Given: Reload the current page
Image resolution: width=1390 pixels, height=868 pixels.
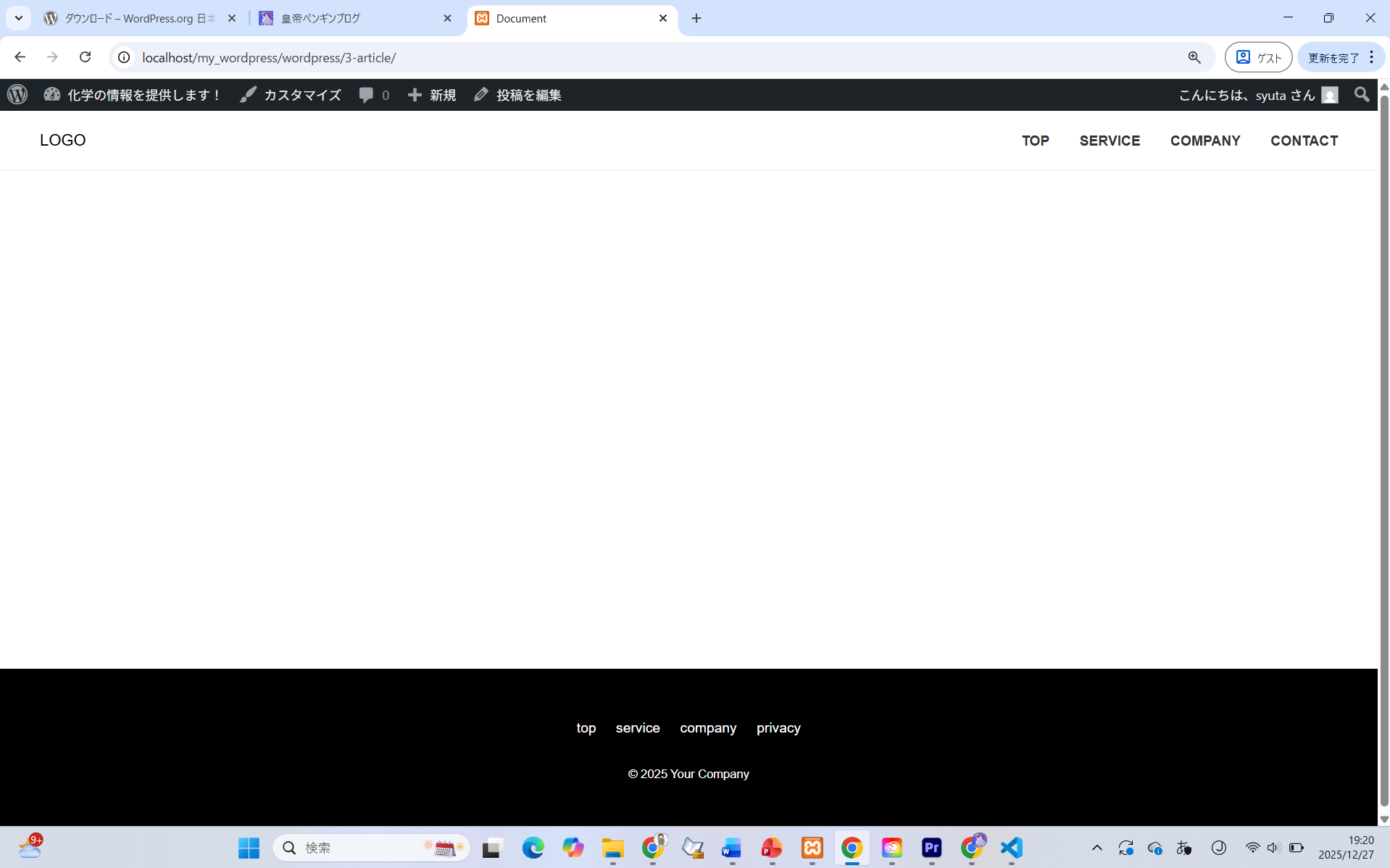Looking at the screenshot, I should pyautogui.click(x=85, y=57).
